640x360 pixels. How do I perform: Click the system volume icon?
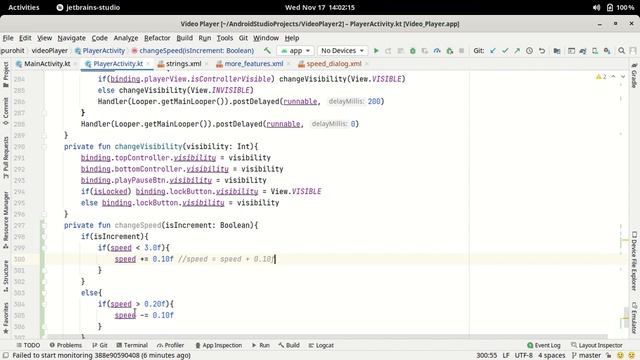tap(596, 7)
